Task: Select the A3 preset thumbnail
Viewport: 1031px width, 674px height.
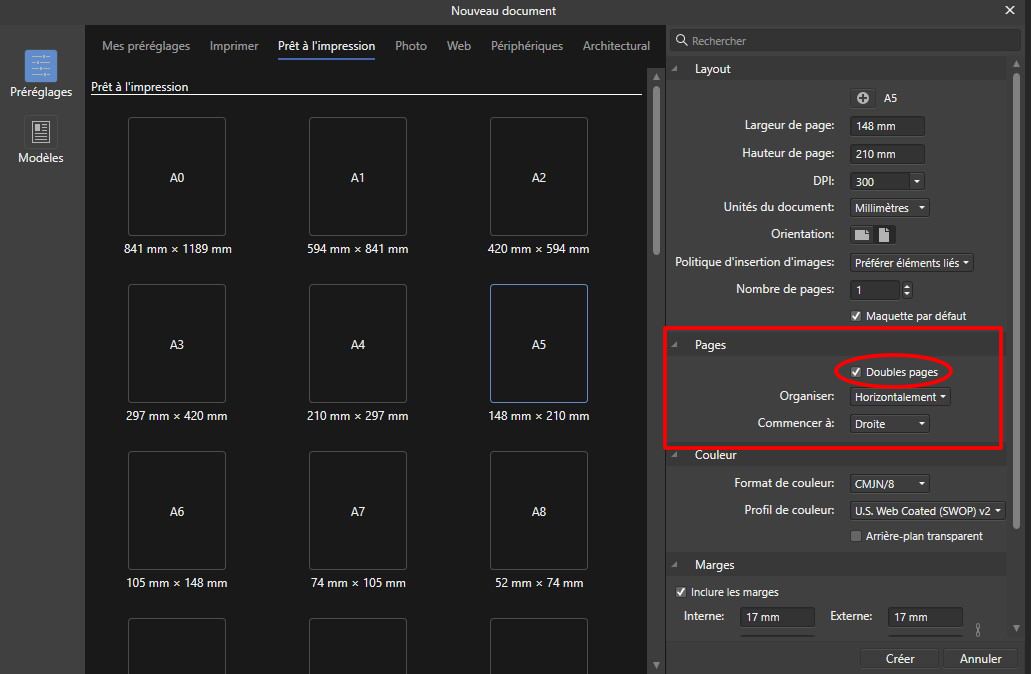Action: pos(177,343)
